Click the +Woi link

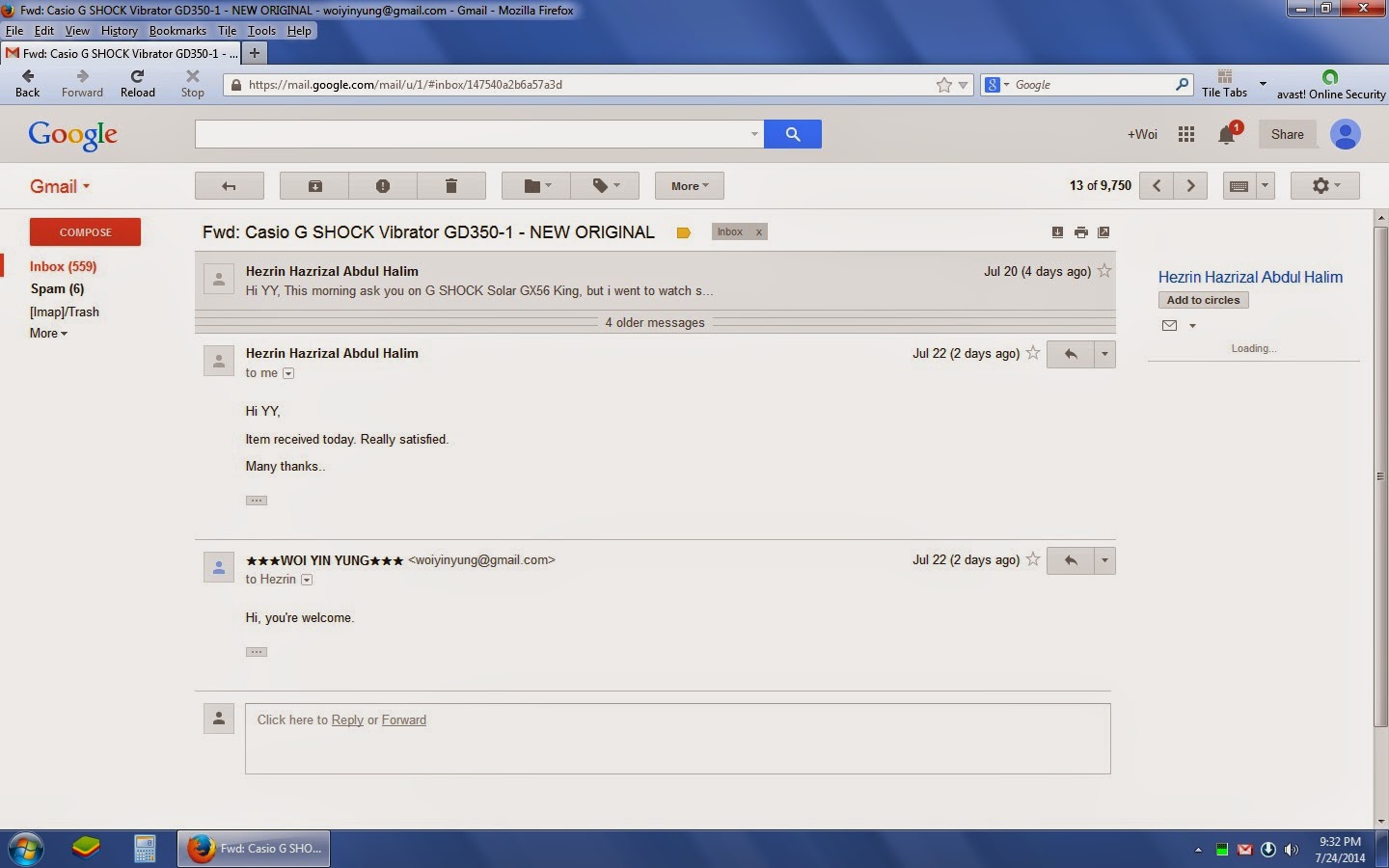[1142, 134]
